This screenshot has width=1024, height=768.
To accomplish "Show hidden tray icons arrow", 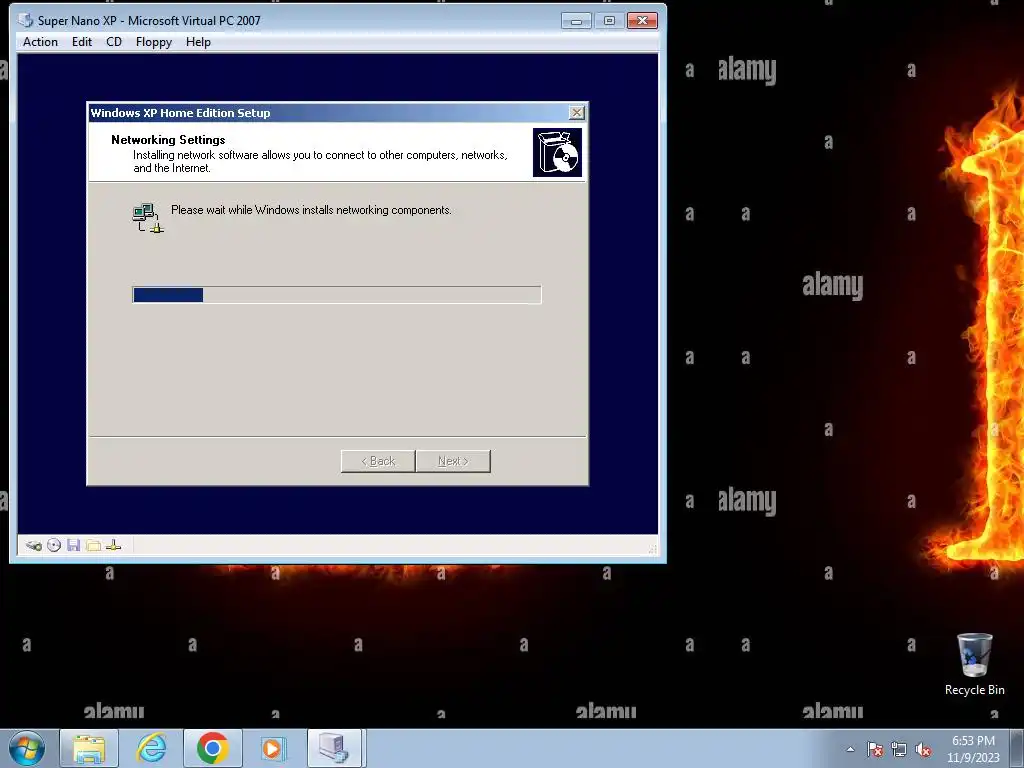I will [x=850, y=749].
